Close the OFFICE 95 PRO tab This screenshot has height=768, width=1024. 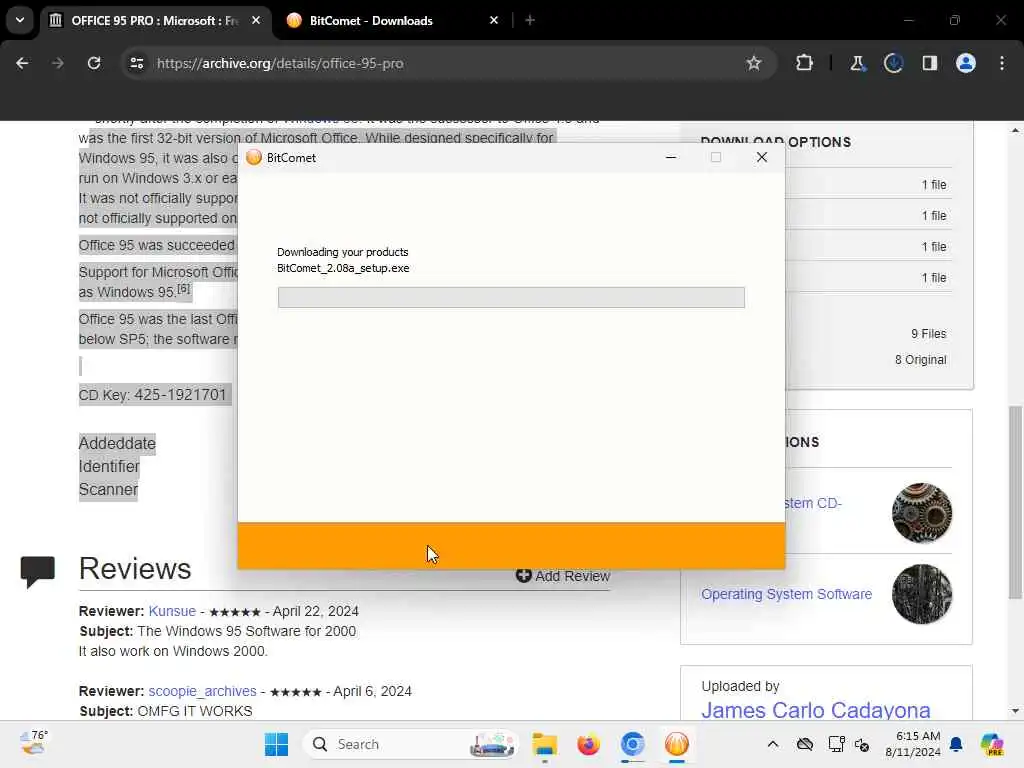coord(256,21)
